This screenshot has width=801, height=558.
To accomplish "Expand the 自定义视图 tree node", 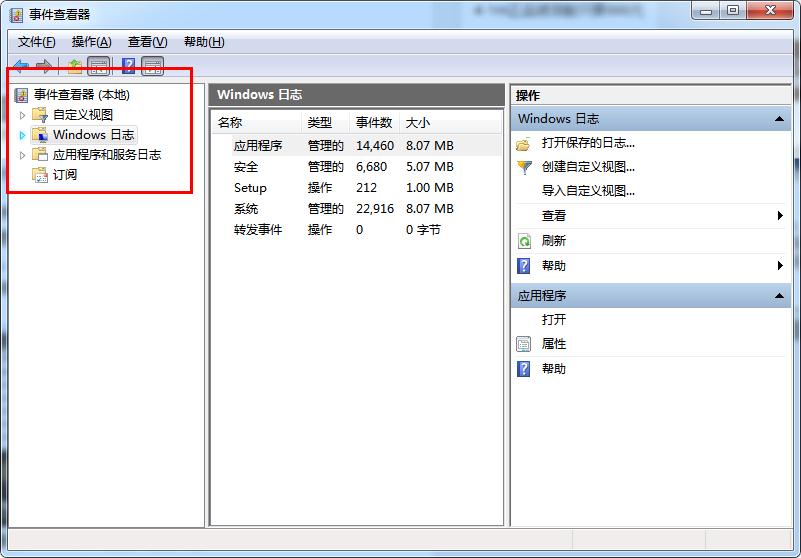I will pos(22,115).
